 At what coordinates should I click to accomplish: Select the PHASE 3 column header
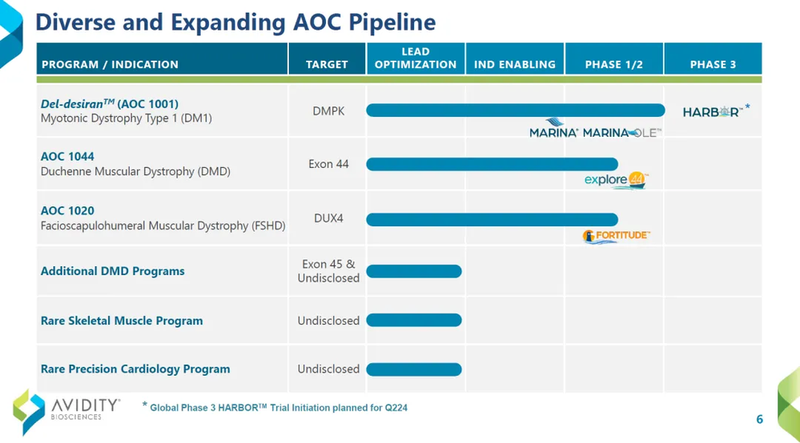coord(713,64)
